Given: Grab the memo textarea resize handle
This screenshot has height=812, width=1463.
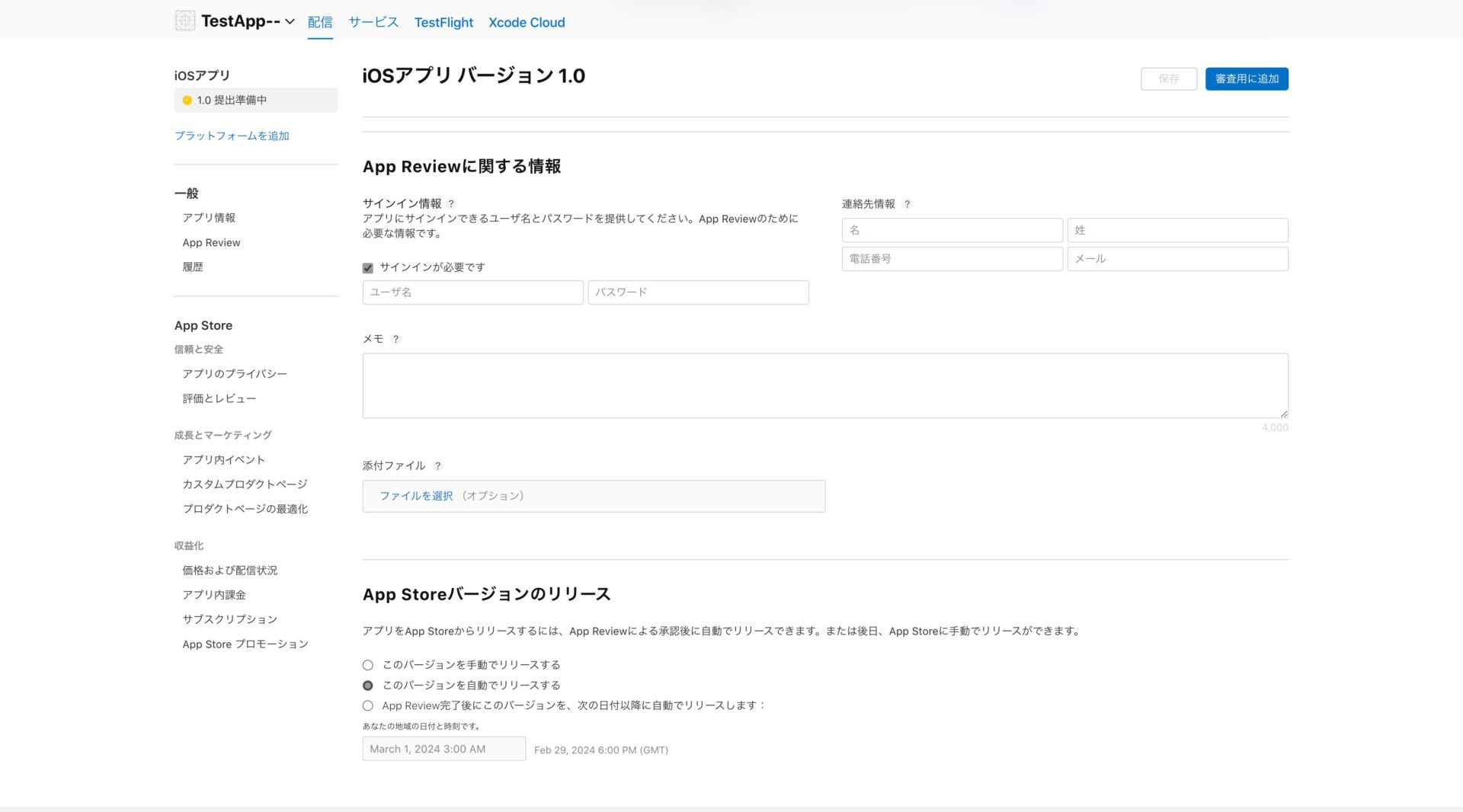Looking at the screenshot, I should [x=1283, y=413].
